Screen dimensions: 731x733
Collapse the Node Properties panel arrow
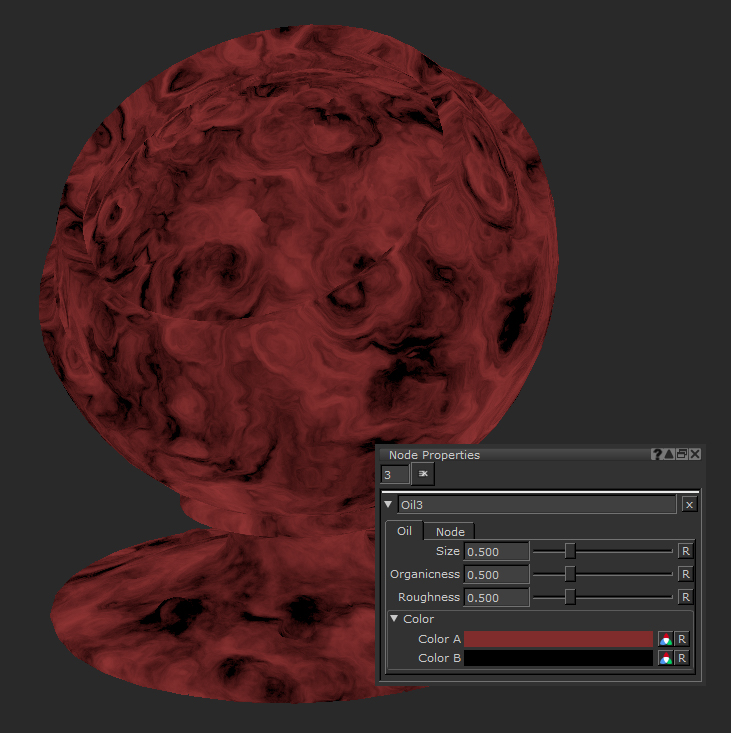tap(669, 454)
